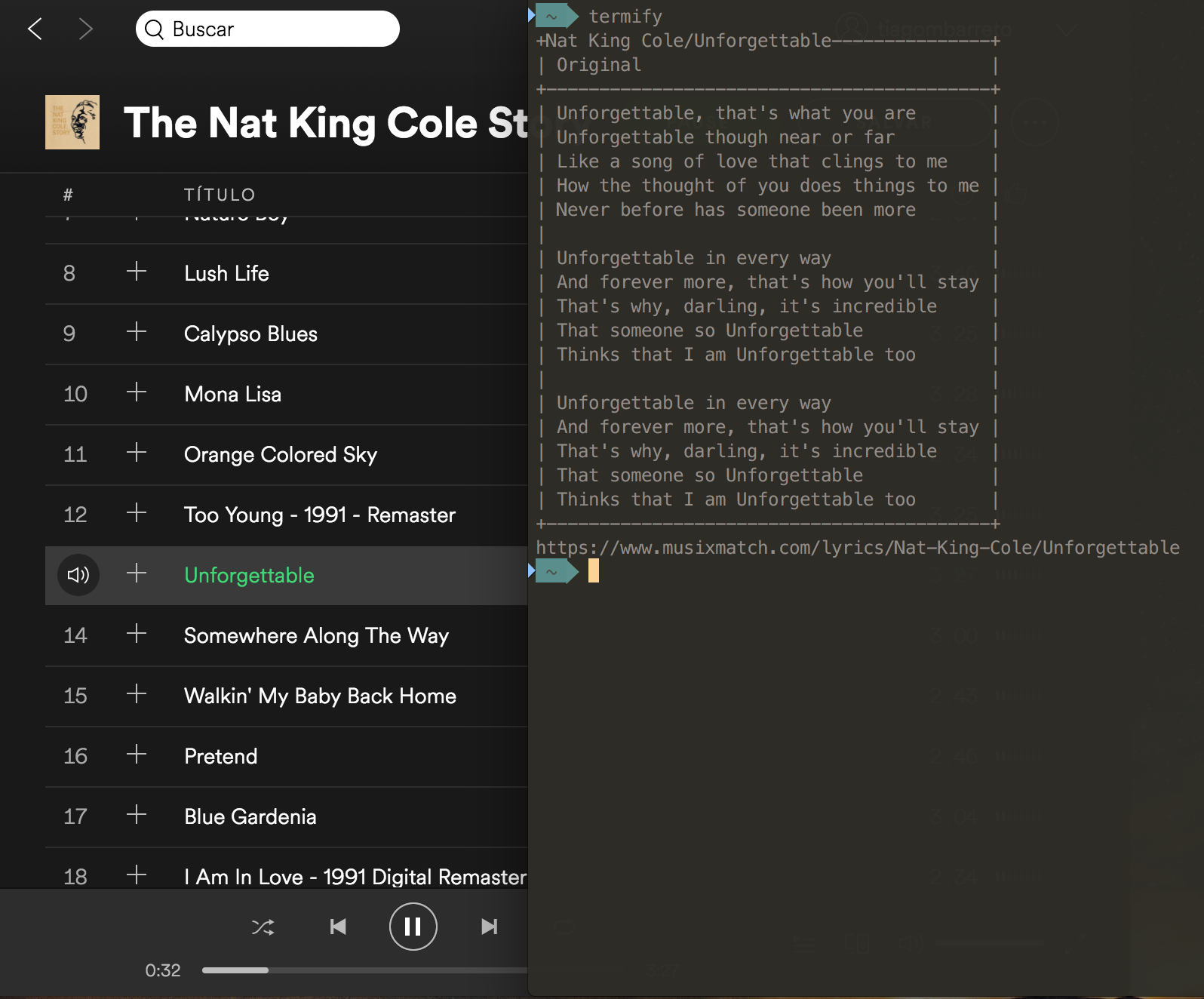The width and height of the screenshot is (1204, 999).
Task: Add Walkin' My Baby Back Home plus
Action: (x=137, y=694)
